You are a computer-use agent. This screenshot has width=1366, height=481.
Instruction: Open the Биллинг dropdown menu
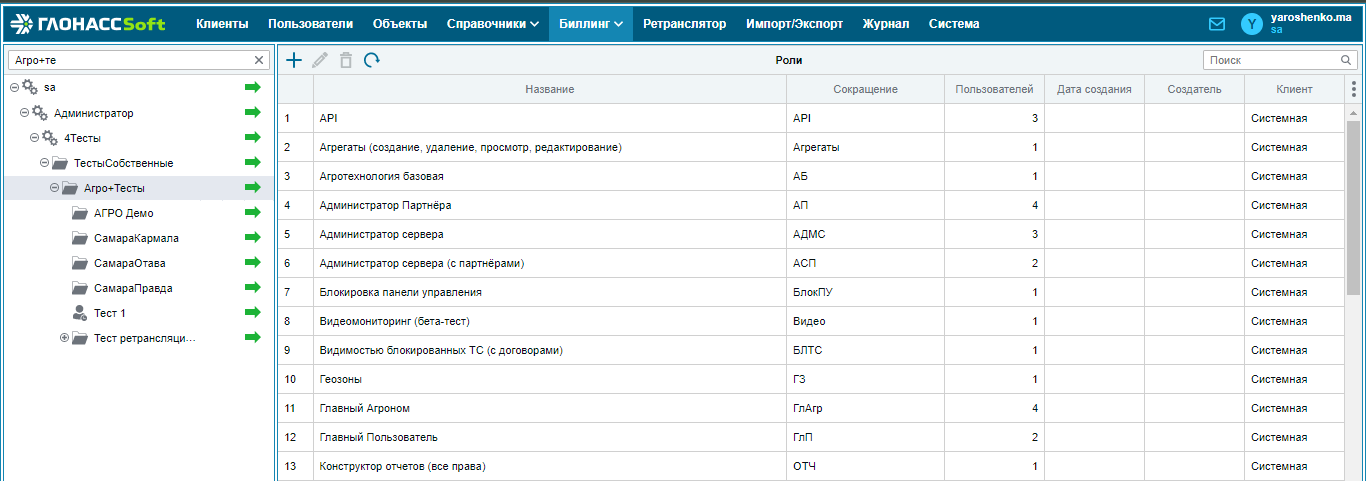pos(591,24)
